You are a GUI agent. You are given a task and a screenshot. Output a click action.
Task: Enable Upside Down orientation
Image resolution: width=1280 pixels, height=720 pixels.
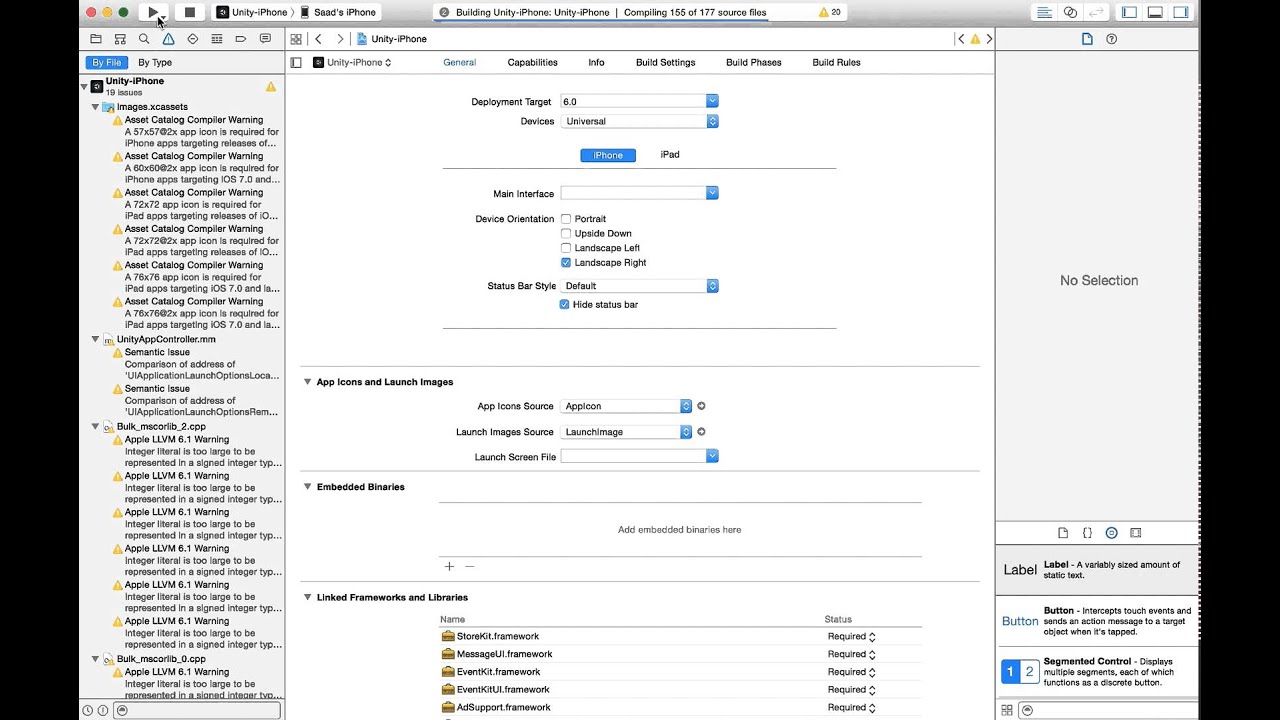[566, 233]
